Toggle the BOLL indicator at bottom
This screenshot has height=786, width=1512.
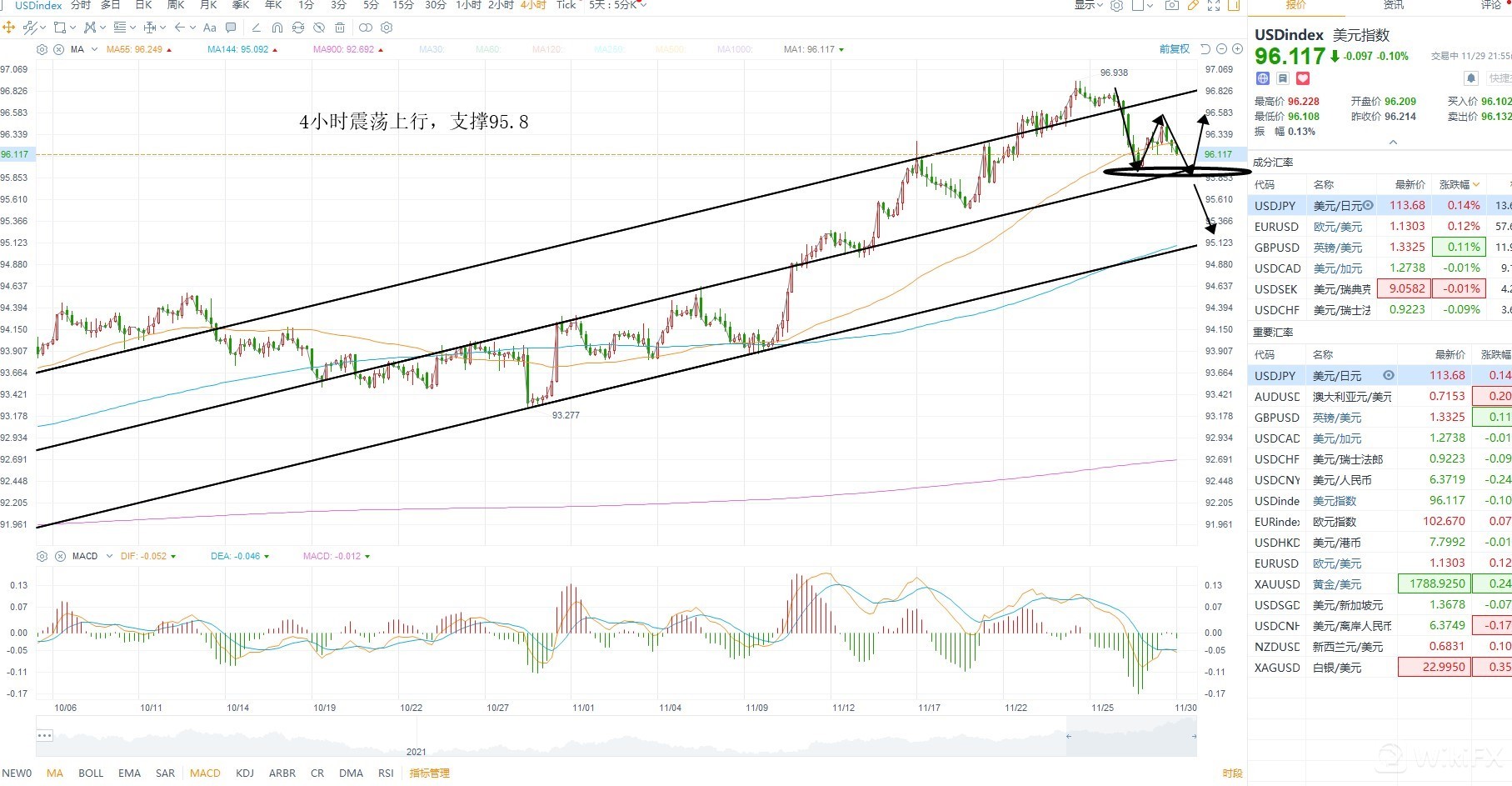[91, 773]
